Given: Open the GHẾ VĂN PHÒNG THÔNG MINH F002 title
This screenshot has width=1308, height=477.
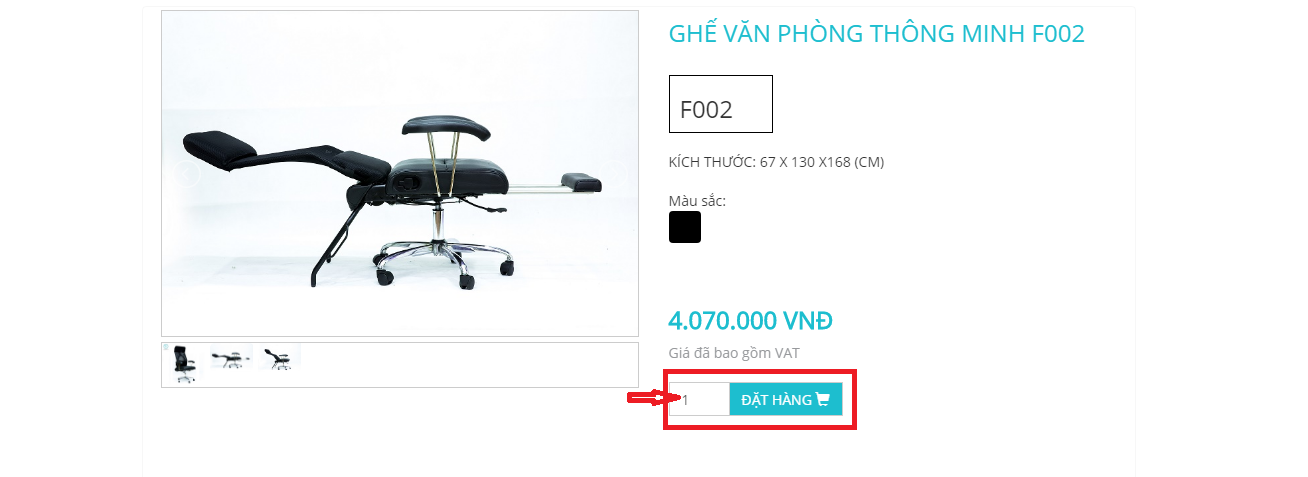Looking at the screenshot, I should 876,34.
